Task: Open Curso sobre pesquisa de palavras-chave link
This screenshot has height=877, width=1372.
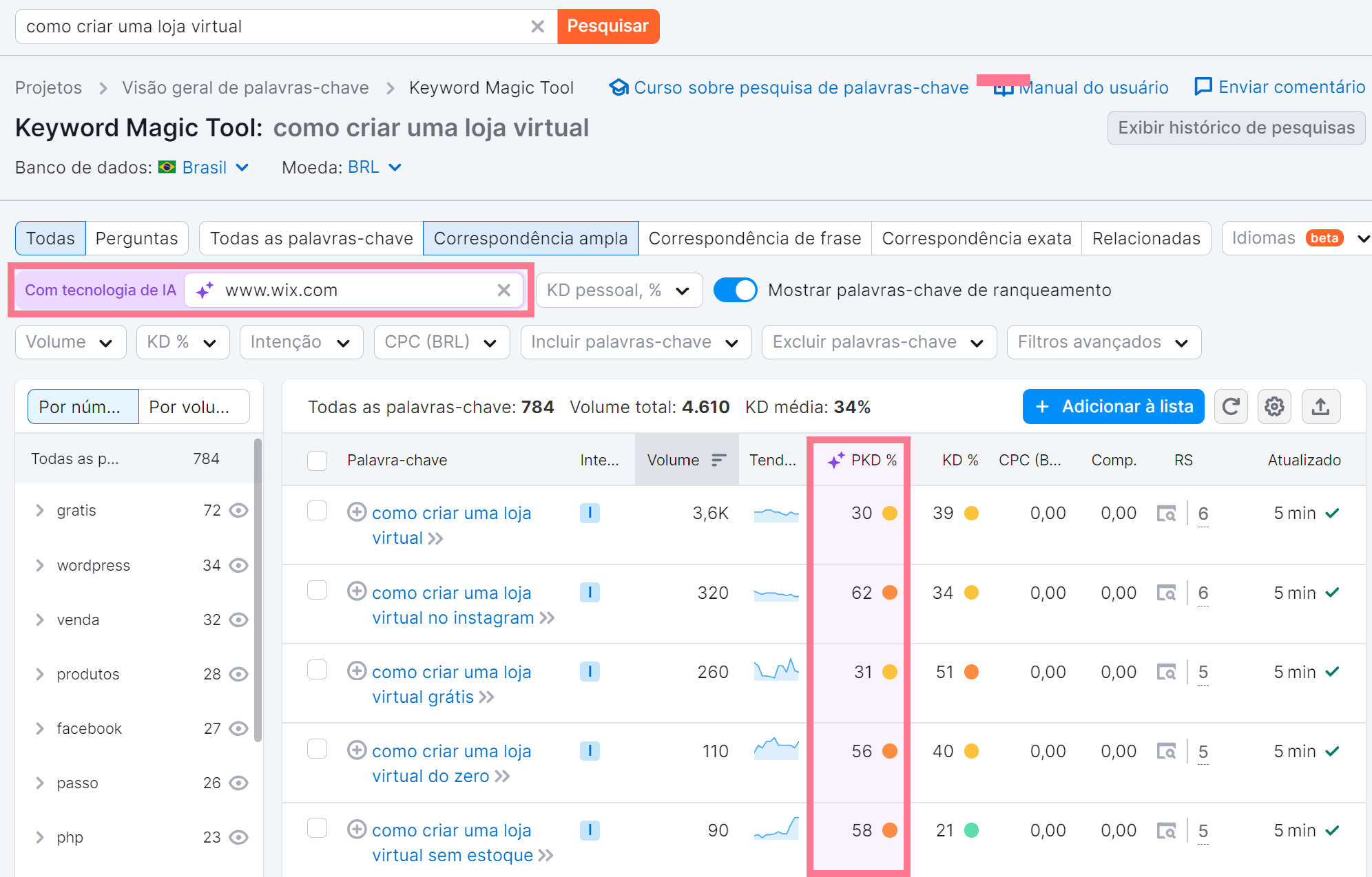Action: [x=789, y=87]
